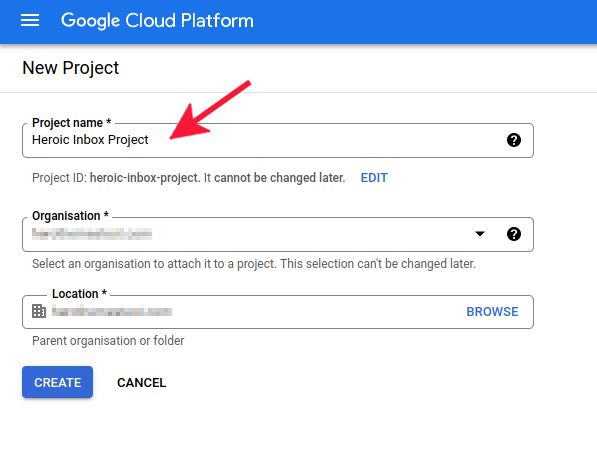Viewport: 597px width, 462px height.
Task: Click the Project name help icon
Action: (x=514, y=140)
